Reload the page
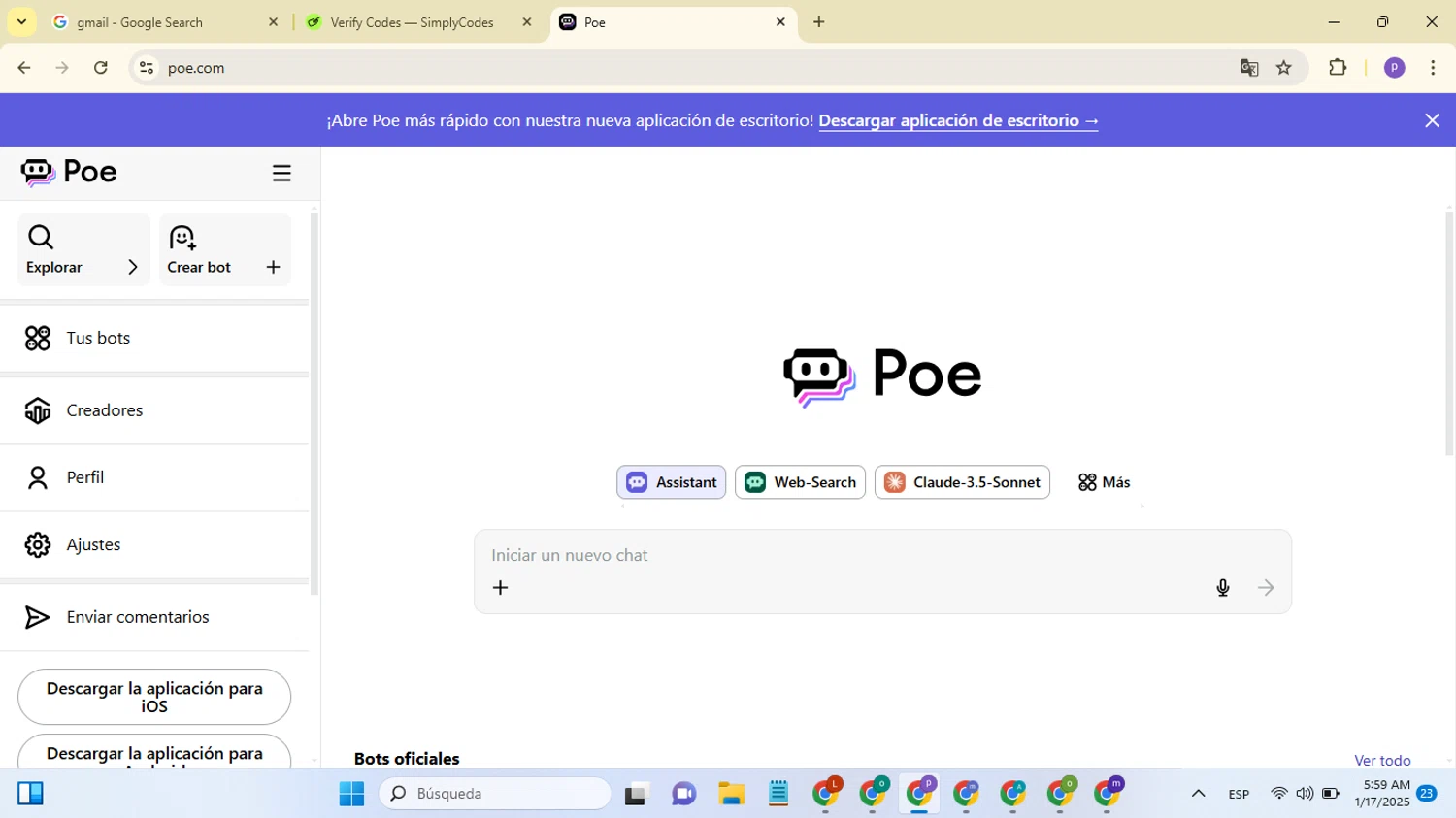1456x818 pixels. point(101,68)
